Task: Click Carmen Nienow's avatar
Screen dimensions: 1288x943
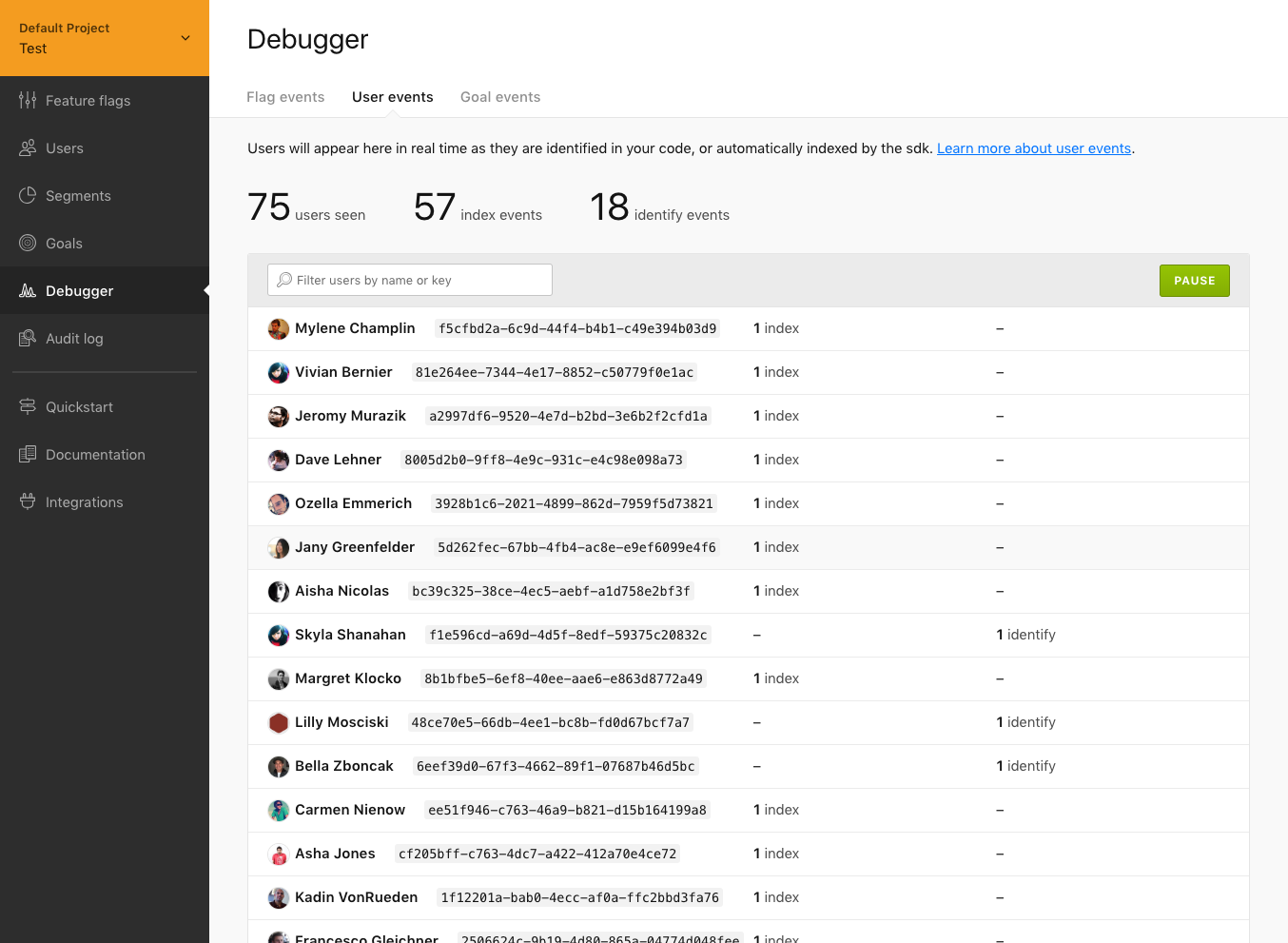Action: click(x=279, y=811)
